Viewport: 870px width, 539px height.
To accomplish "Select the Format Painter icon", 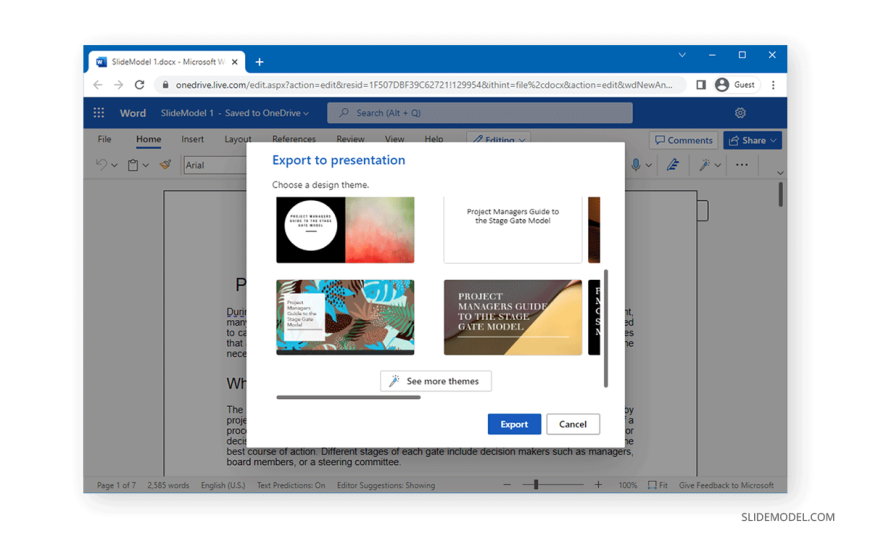I will (x=165, y=164).
